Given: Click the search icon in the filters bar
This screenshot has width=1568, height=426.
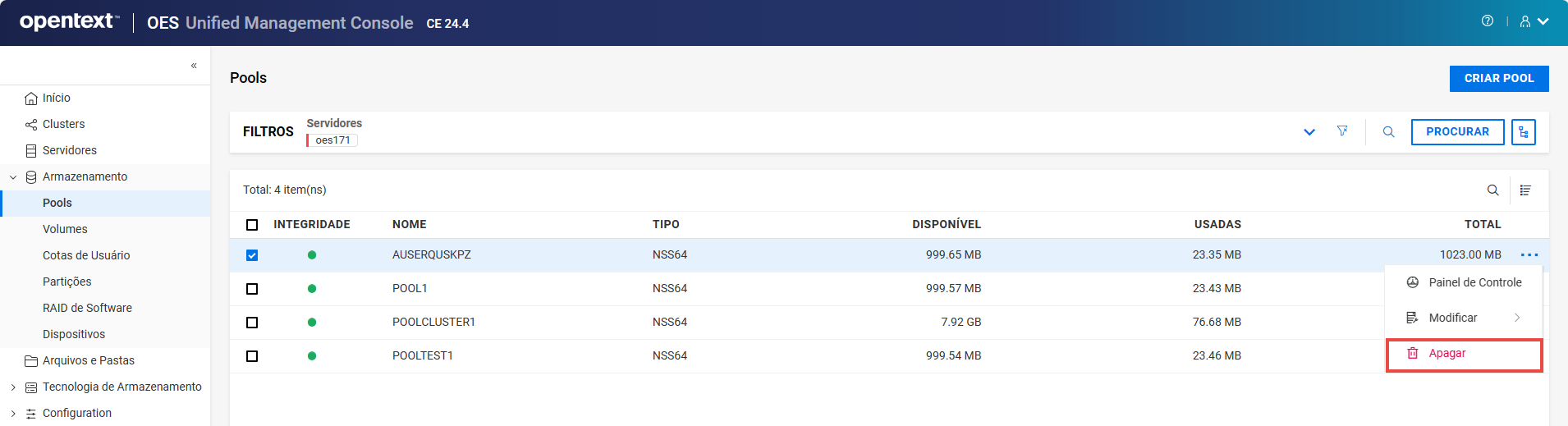Looking at the screenshot, I should (1388, 132).
